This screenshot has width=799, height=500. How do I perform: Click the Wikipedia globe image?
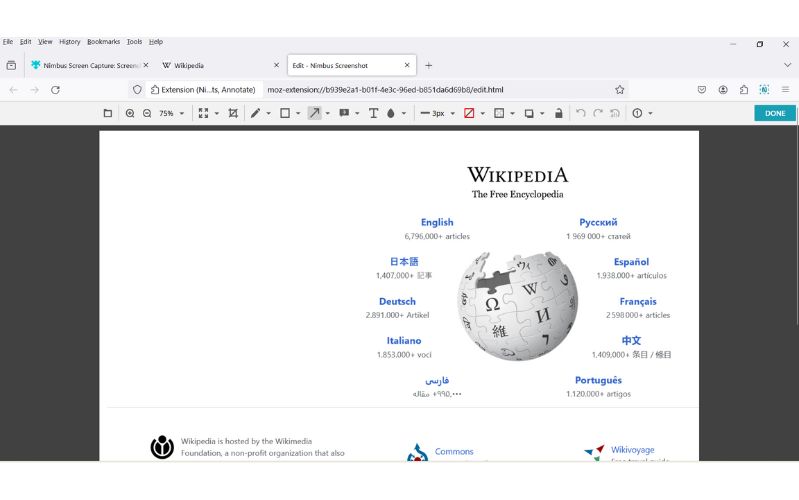point(517,306)
